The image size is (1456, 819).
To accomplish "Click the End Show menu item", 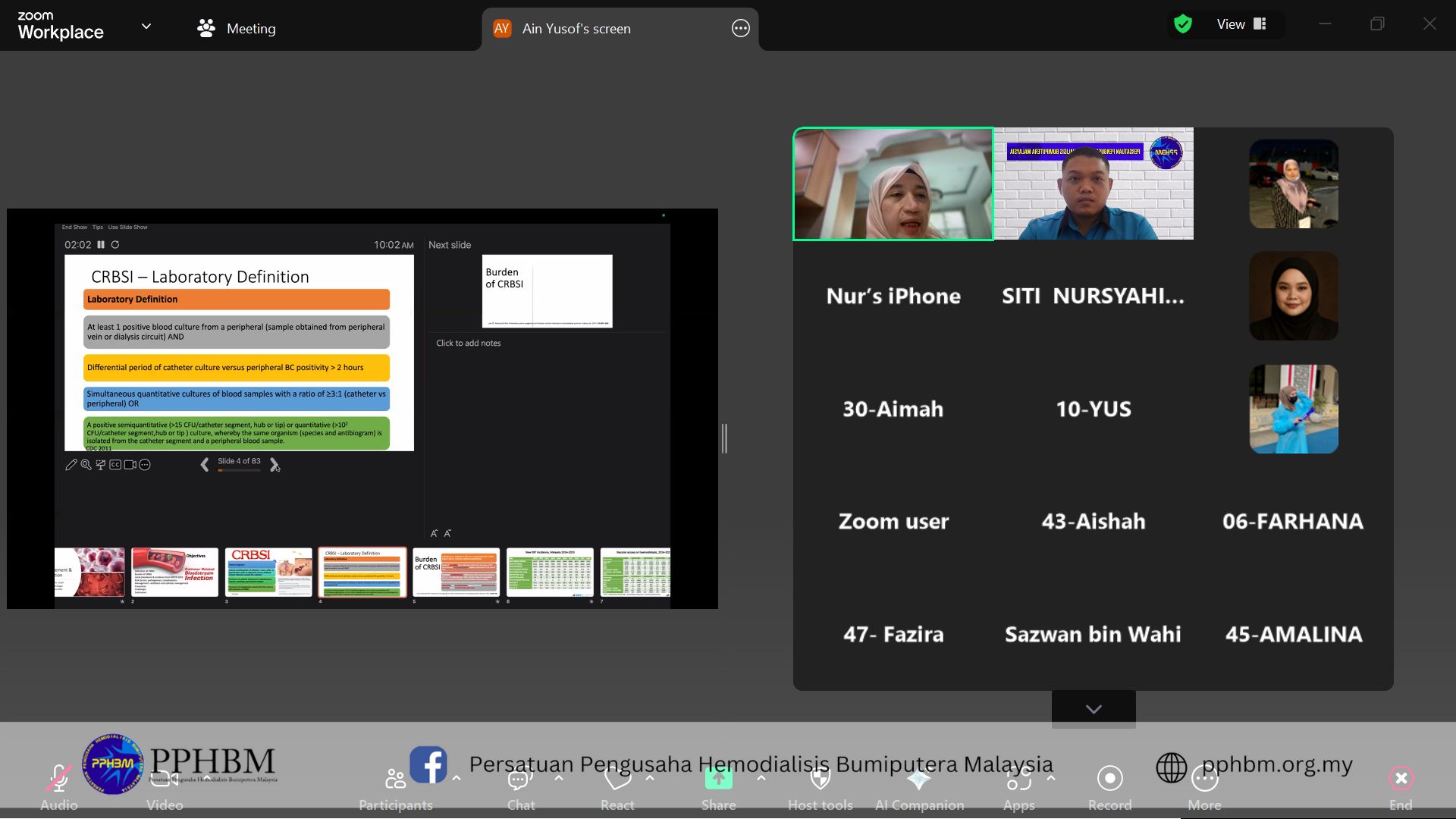I will pos(74,227).
